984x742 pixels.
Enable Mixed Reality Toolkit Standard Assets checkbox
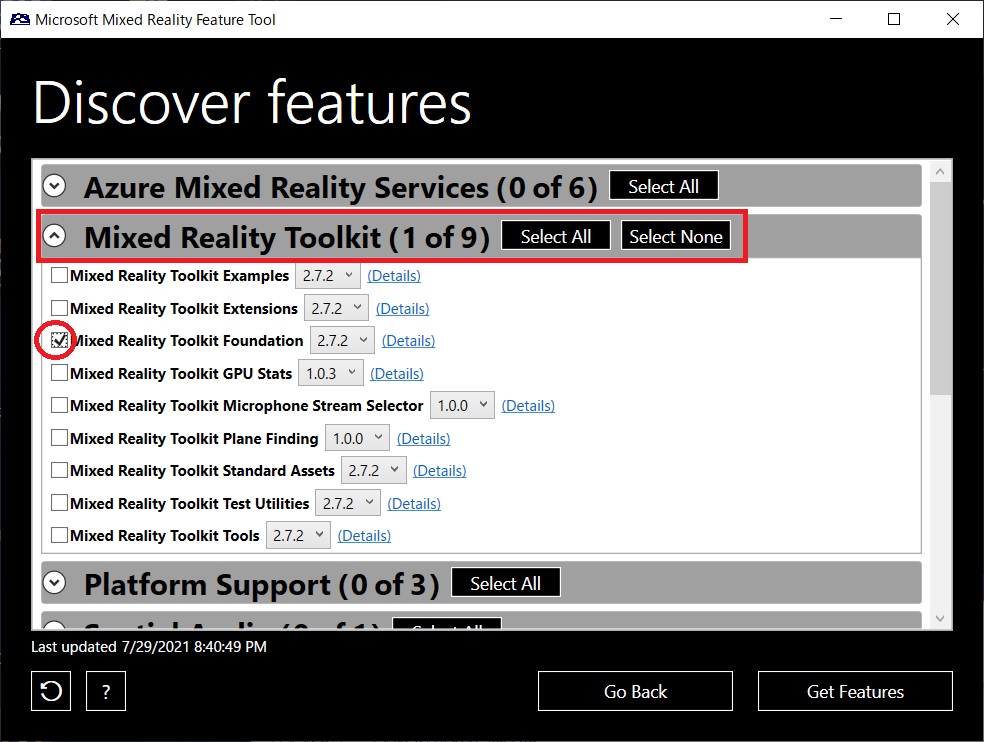[59, 470]
